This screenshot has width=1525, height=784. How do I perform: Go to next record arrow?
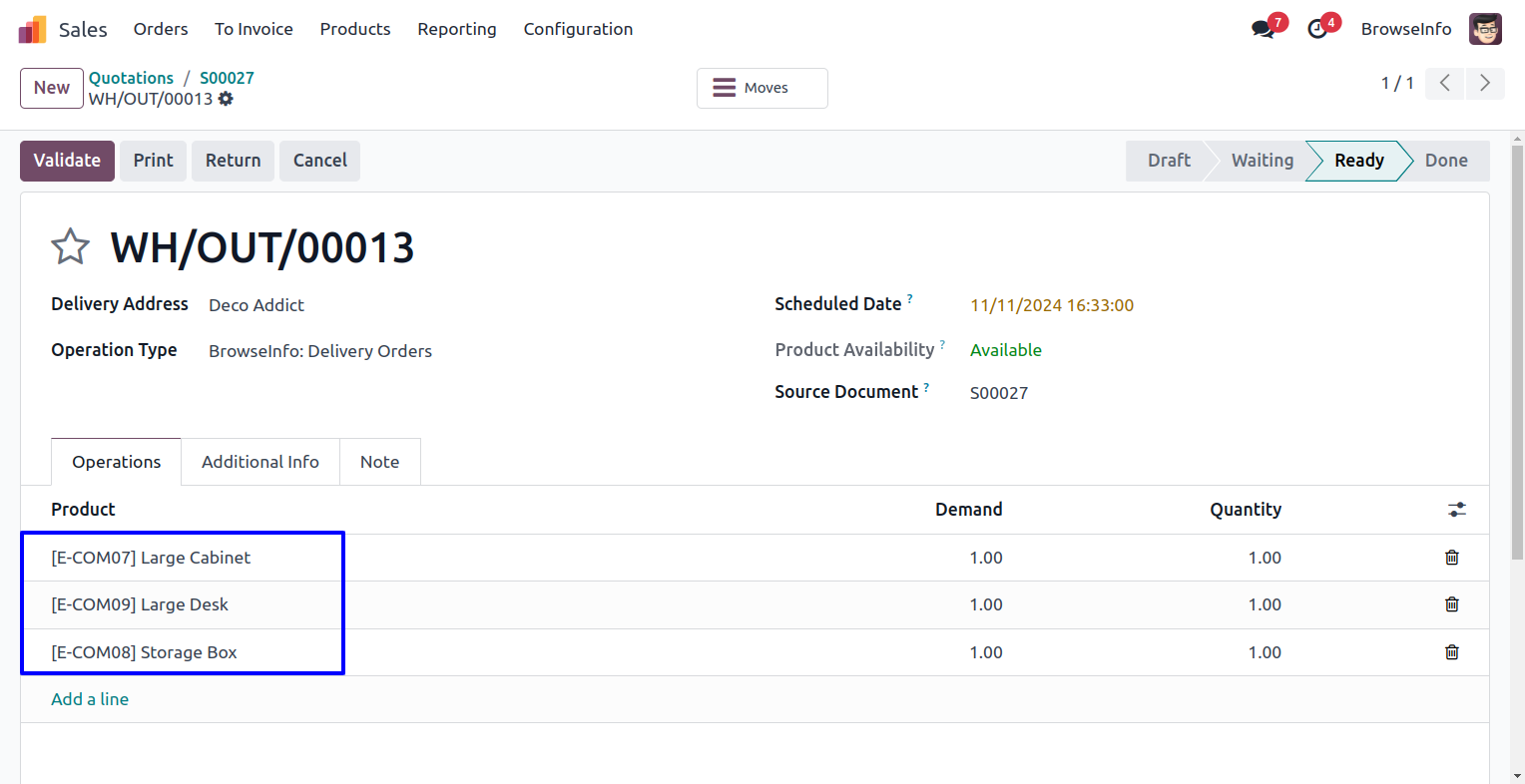click(1484, 84)
